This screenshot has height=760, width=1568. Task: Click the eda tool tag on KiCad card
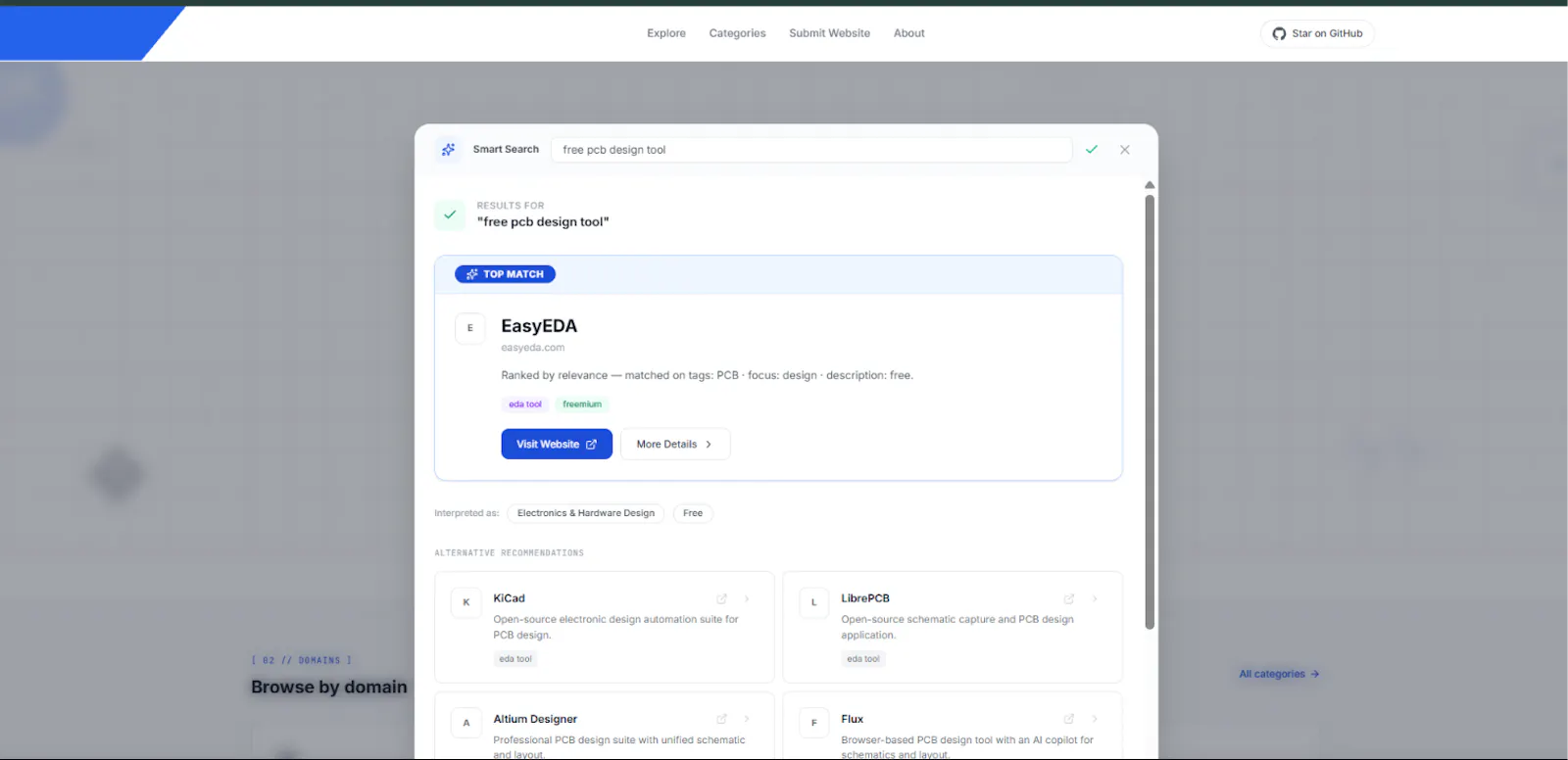pos(515,659)
